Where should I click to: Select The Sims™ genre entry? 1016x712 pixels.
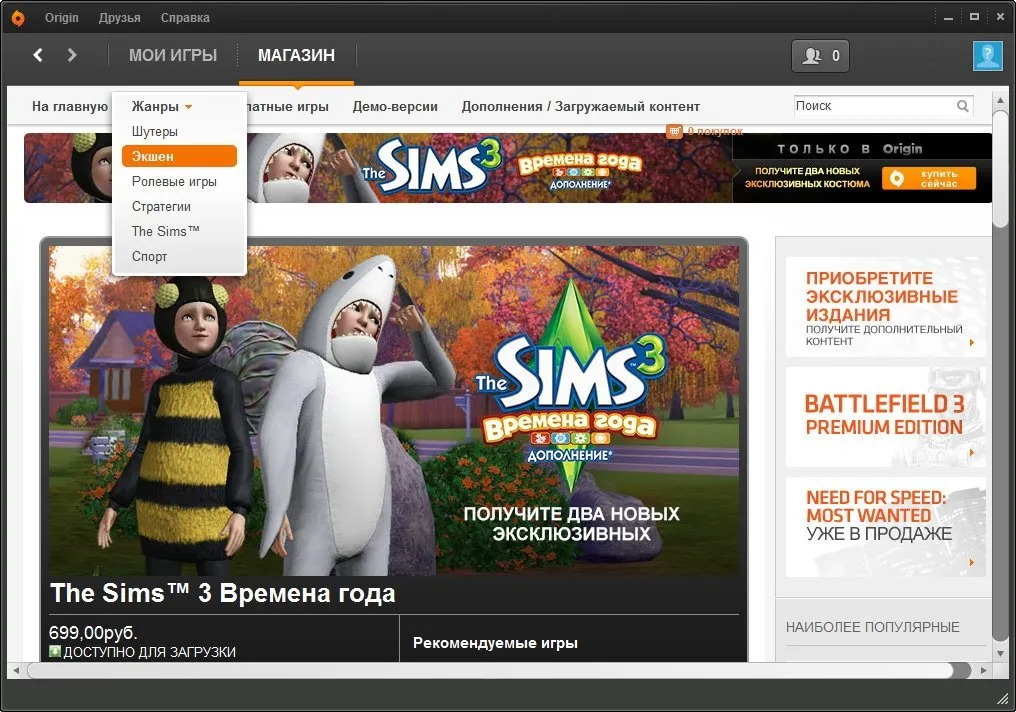166,231
